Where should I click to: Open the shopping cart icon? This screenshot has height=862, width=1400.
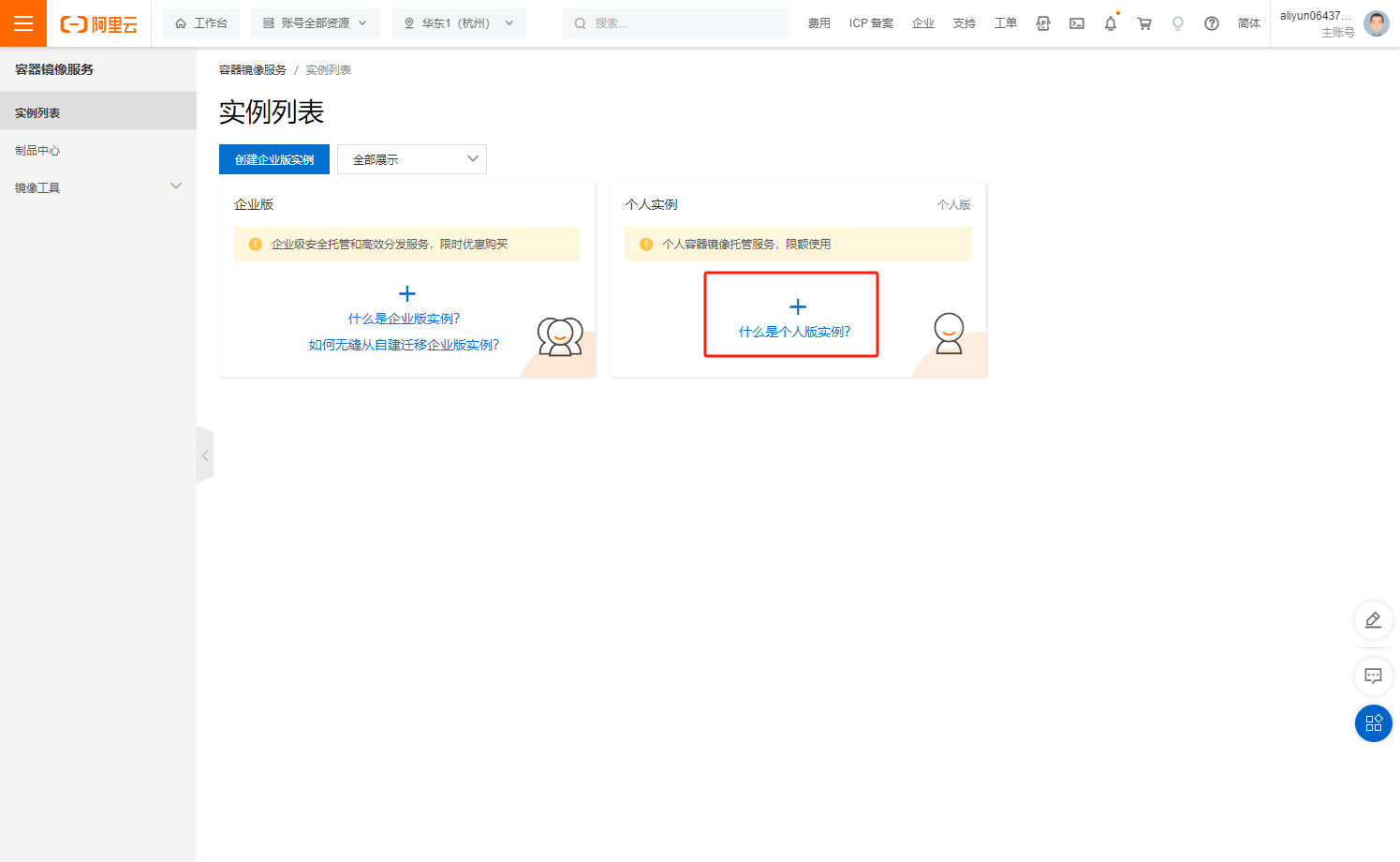point(1143,22)
